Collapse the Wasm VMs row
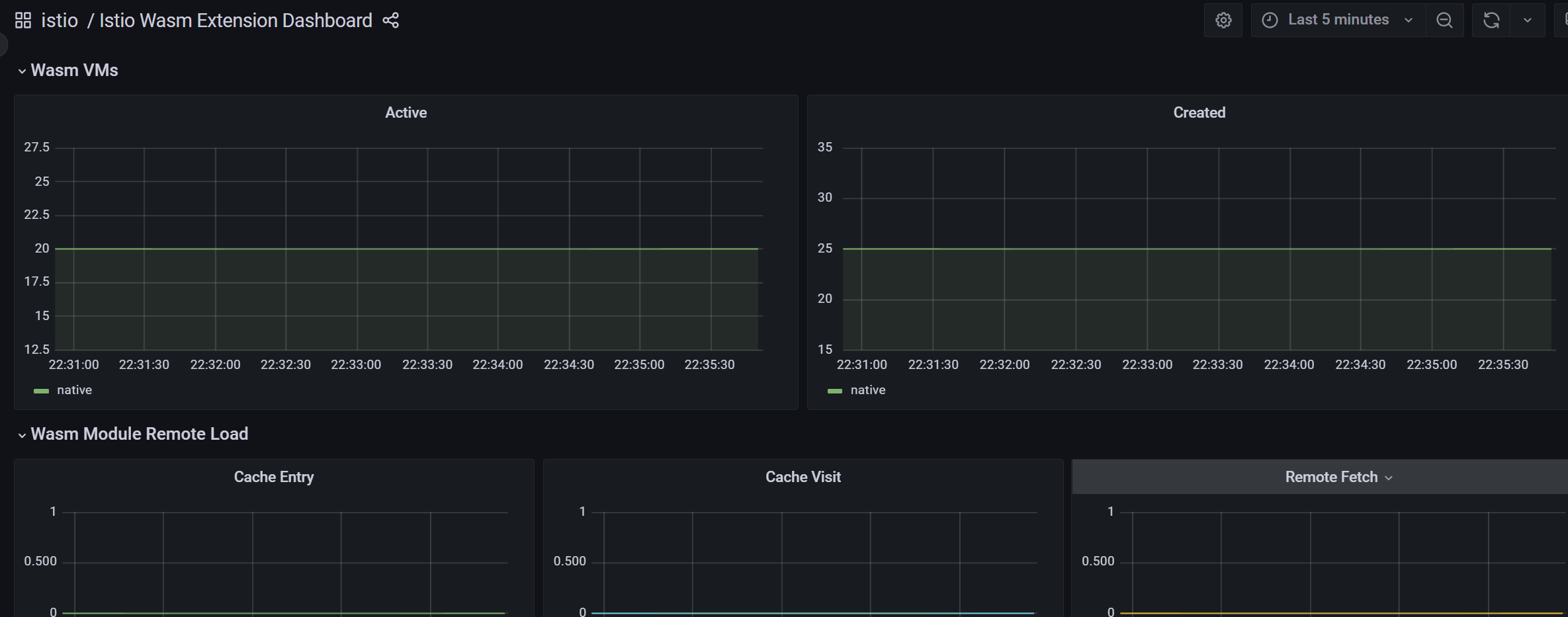The width and height of the screenshot is (1568, 617). [22, 71]
